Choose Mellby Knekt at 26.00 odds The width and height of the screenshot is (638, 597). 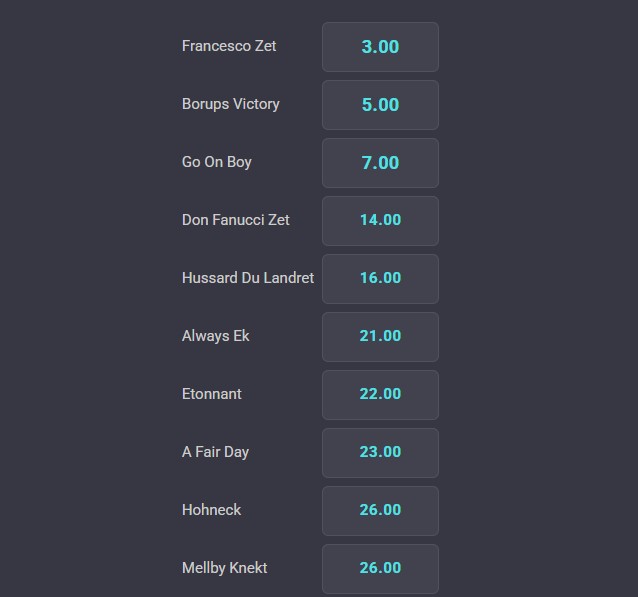pos(380,569)
